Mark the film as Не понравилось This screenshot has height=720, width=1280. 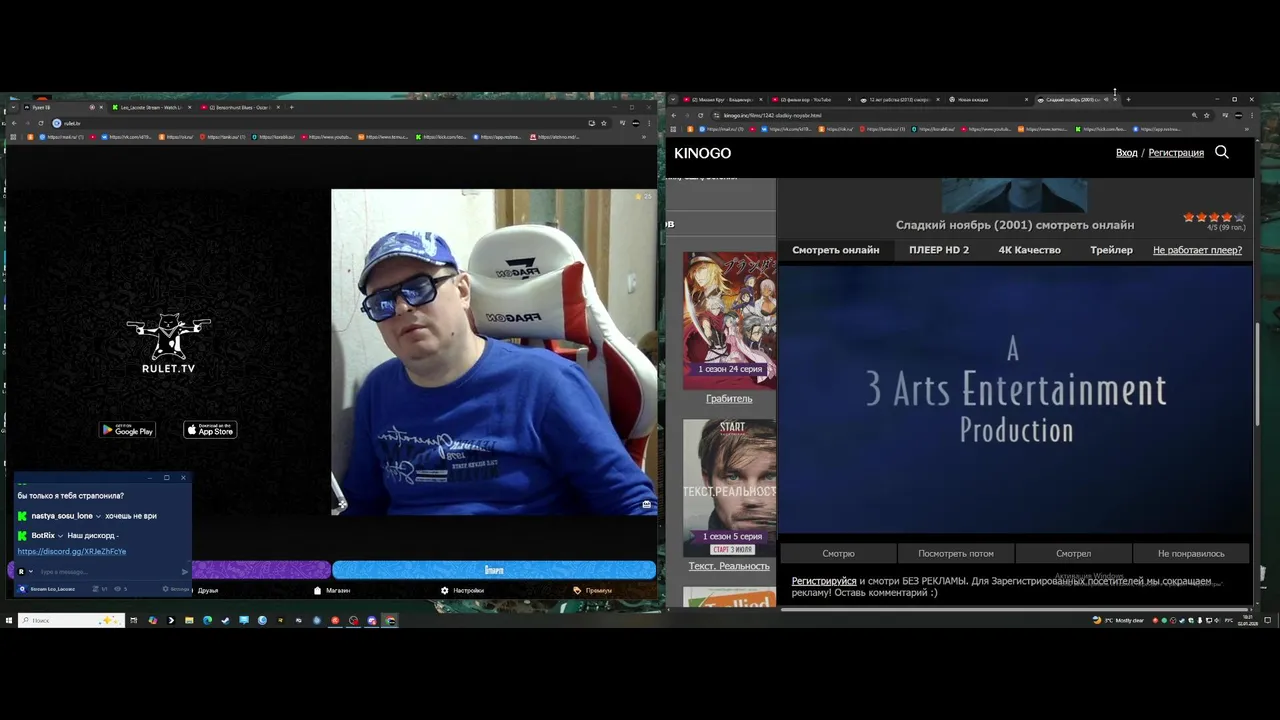[x=1191, y=553]
